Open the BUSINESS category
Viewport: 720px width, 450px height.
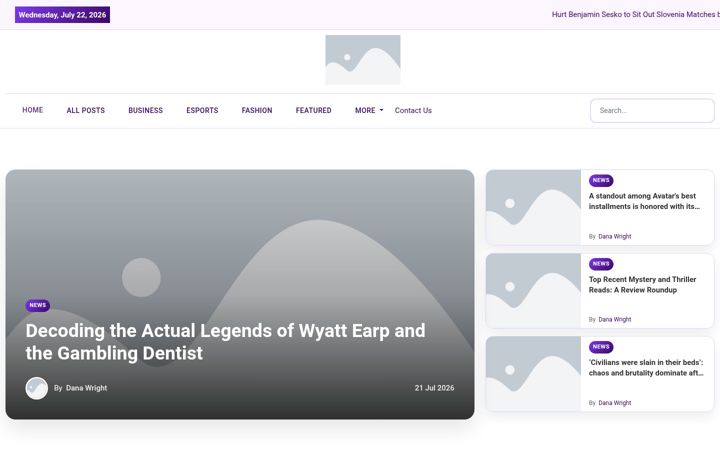(146, 110)
